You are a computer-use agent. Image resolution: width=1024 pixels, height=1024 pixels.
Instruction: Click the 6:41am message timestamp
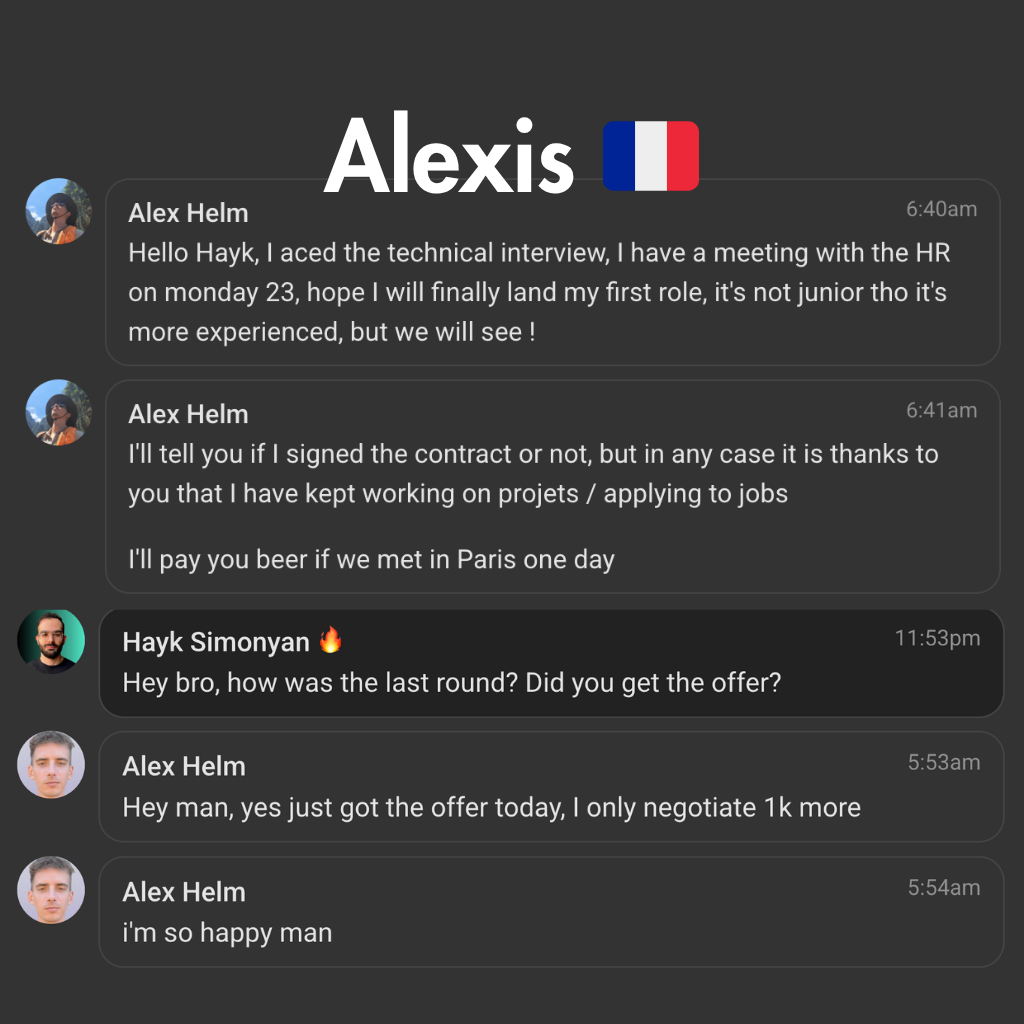pyautogui.click(x=941, y=410)
